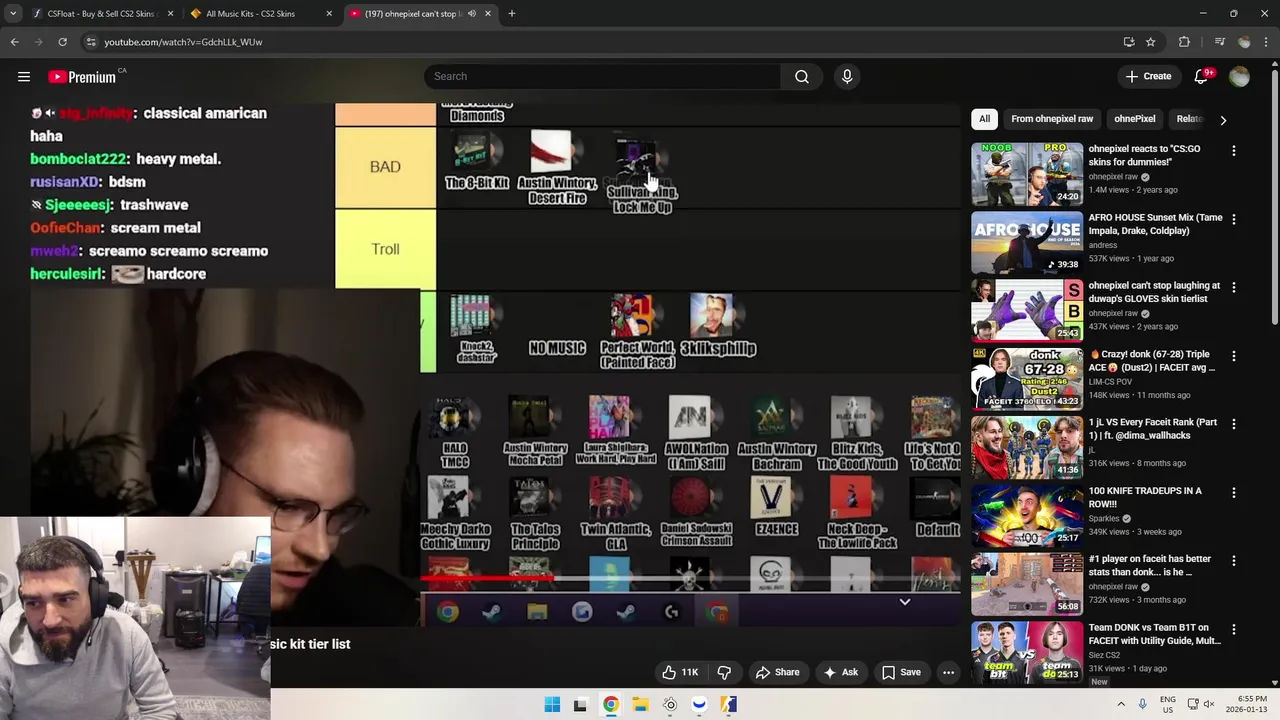Open donk 67-28 Triple ACE thumbnail
Image resolution: width=1280 pixels, height=720 pixels.
tap(1027, 379)
